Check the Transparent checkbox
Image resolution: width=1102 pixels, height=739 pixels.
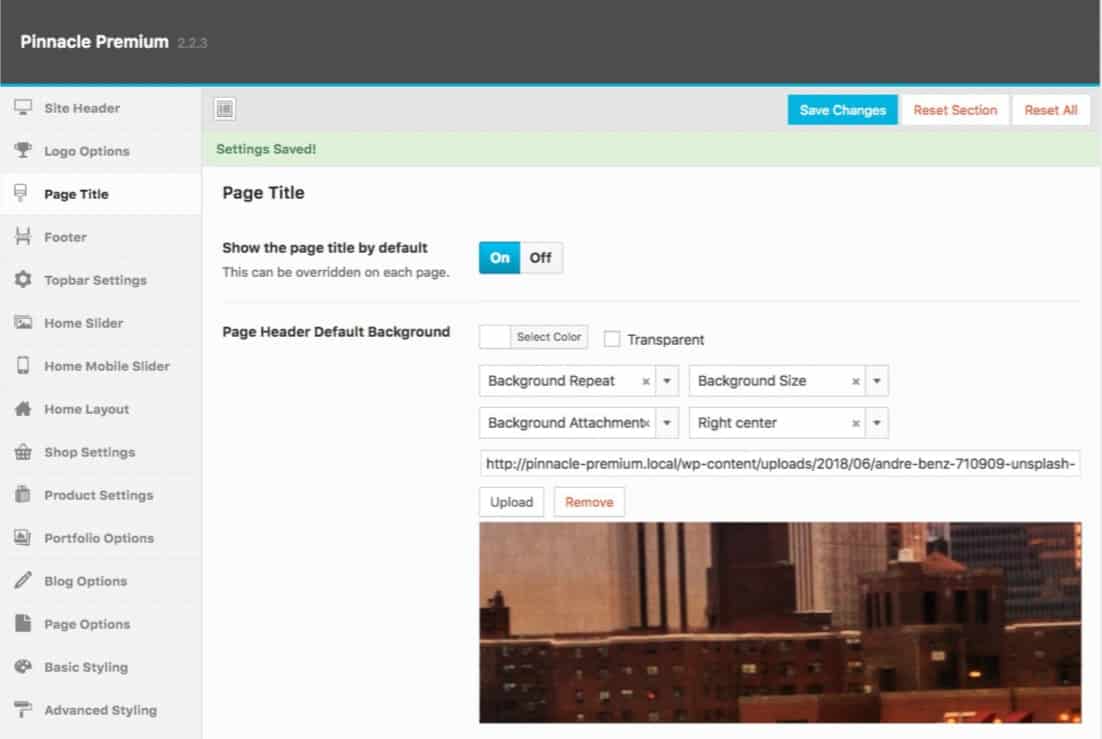pyautogui.click(x=612, y=339)
